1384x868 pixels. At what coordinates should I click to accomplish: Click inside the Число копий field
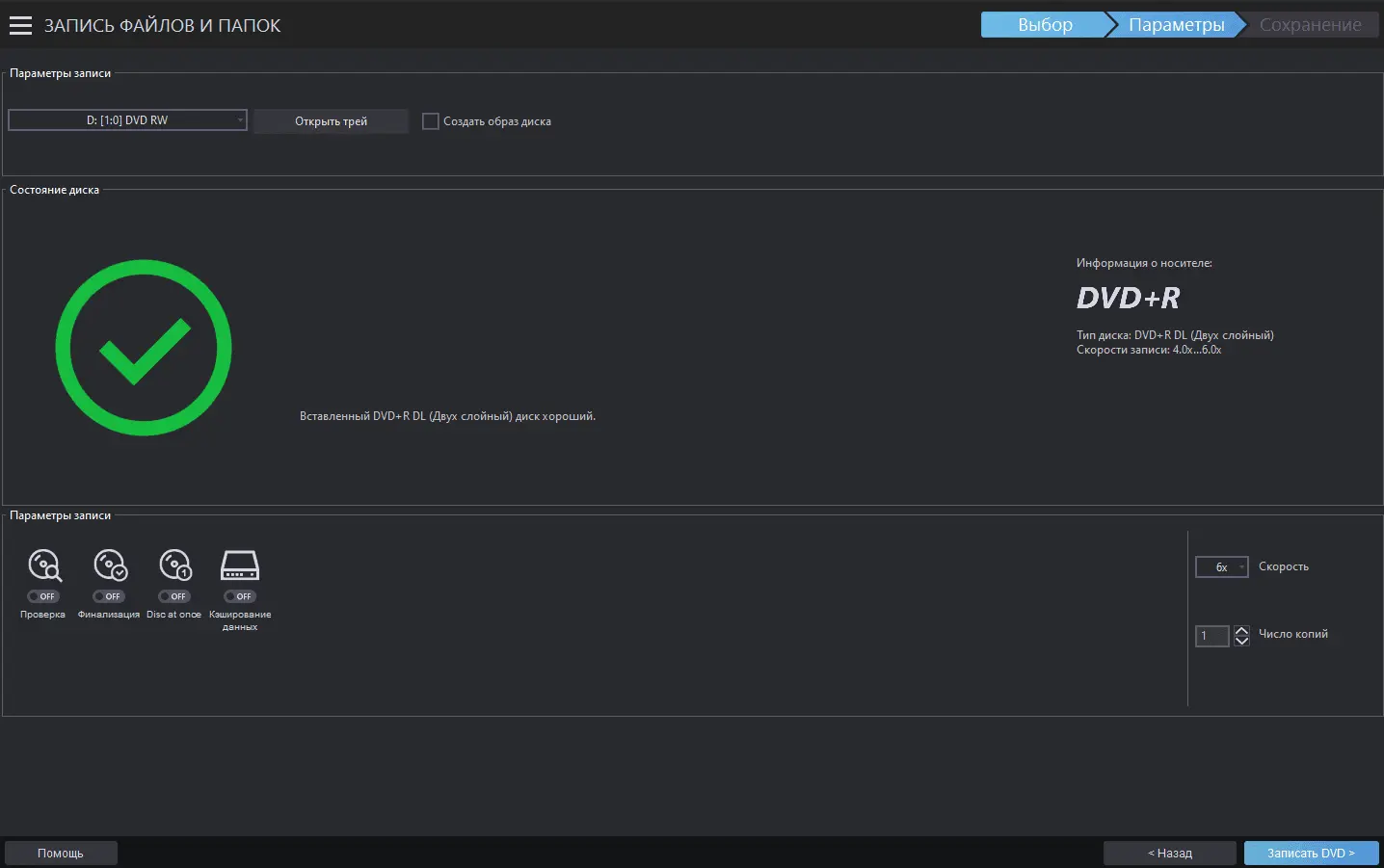click(1211, 636)
